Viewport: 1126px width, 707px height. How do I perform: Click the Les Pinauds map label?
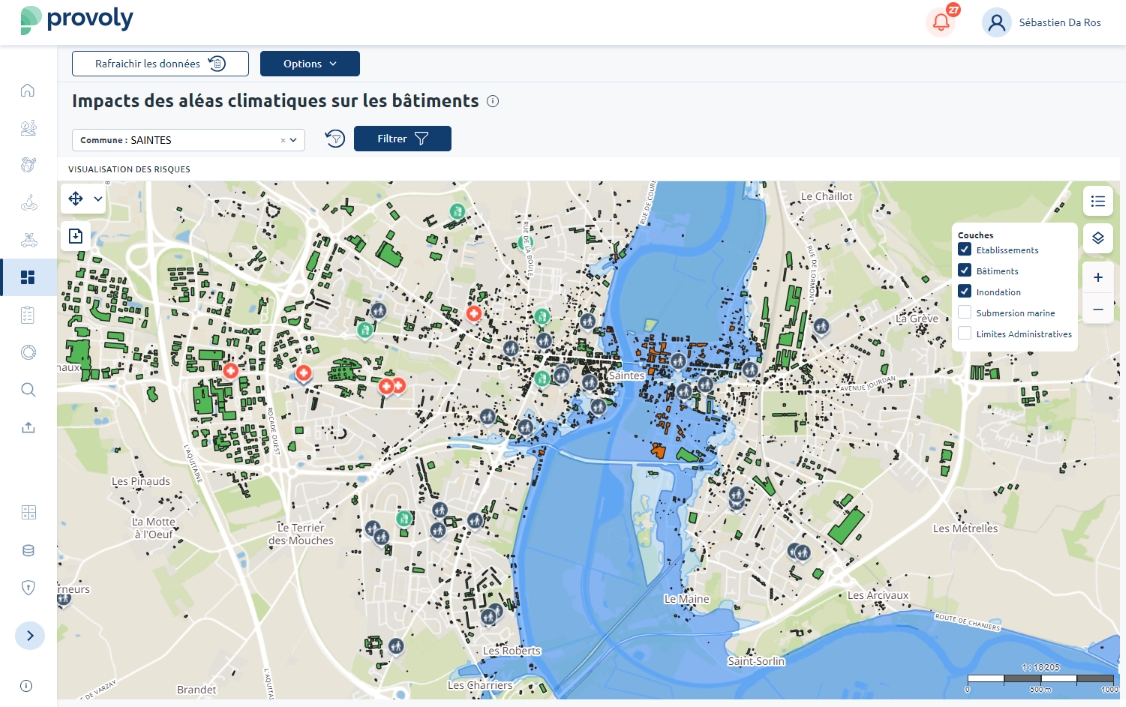[141, 481]
